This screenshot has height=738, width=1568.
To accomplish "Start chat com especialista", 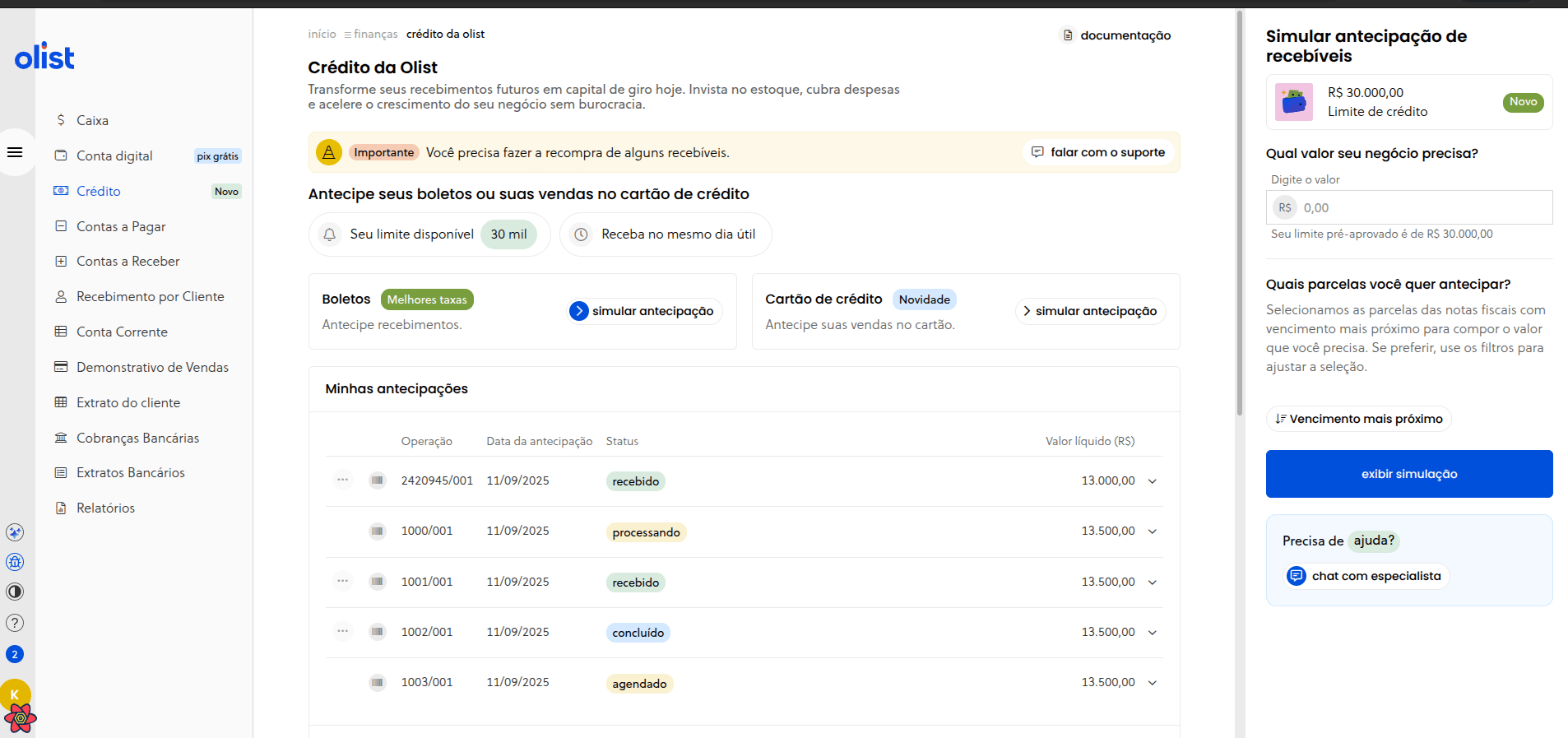I will pyautogui.click(x=1366, y=576).
